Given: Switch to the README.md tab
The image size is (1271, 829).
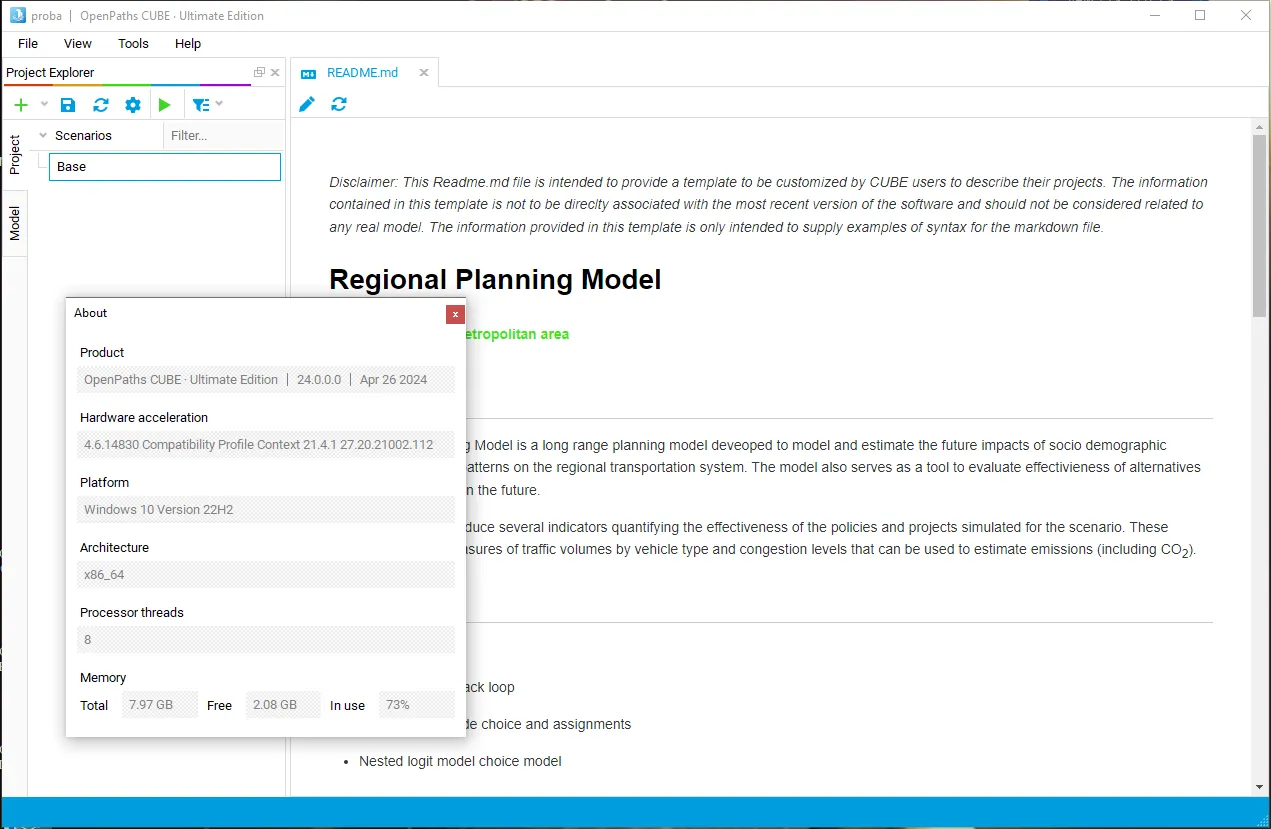Looking at the screenshot, I should [x=362, y=72].
